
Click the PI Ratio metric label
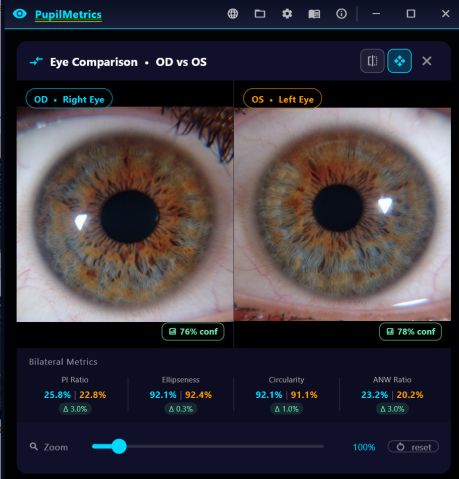75,380
